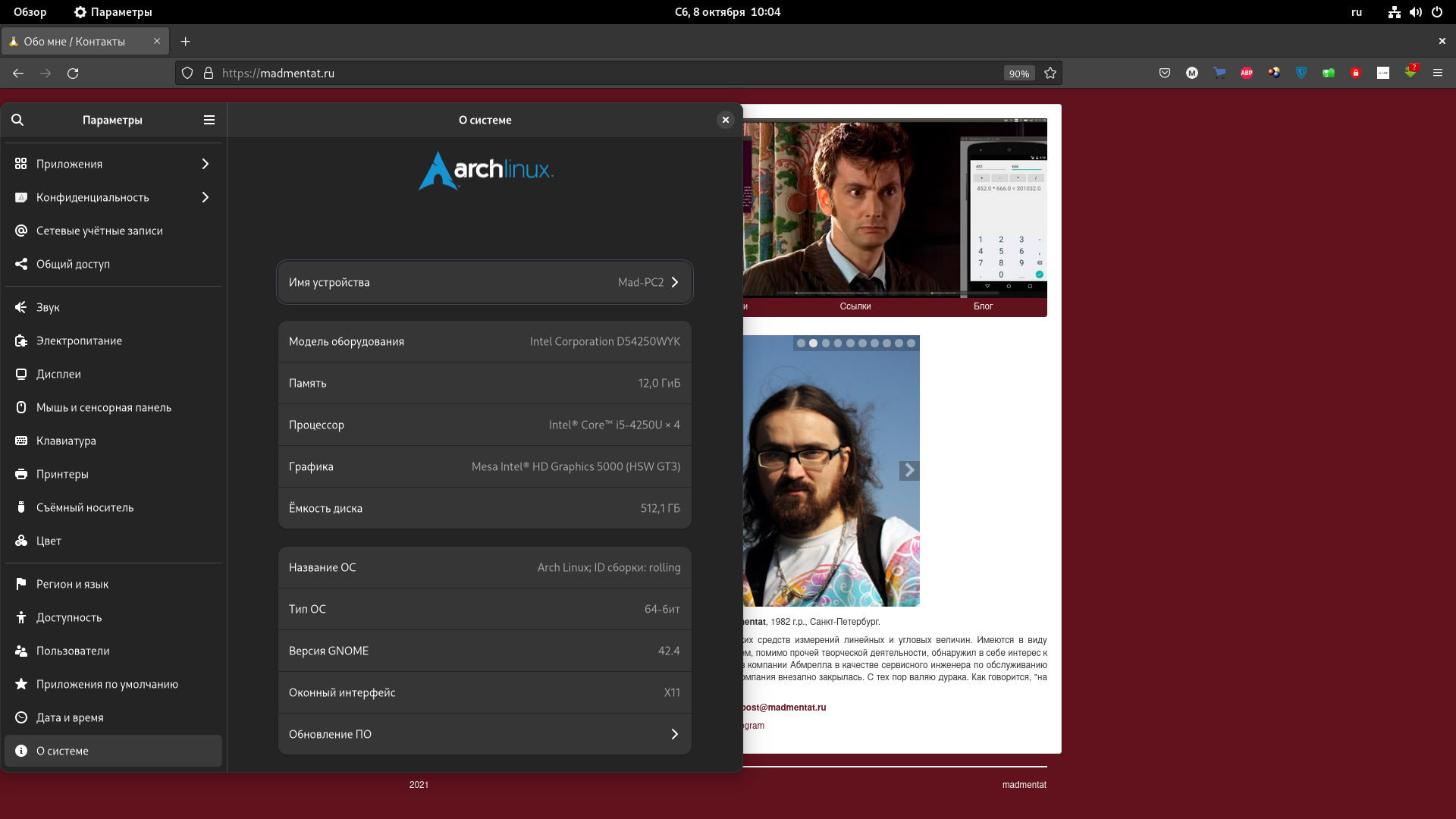Screen dimensions: 1456x819
Task: Open Обзор activities overview
Action: click(30, 12)
